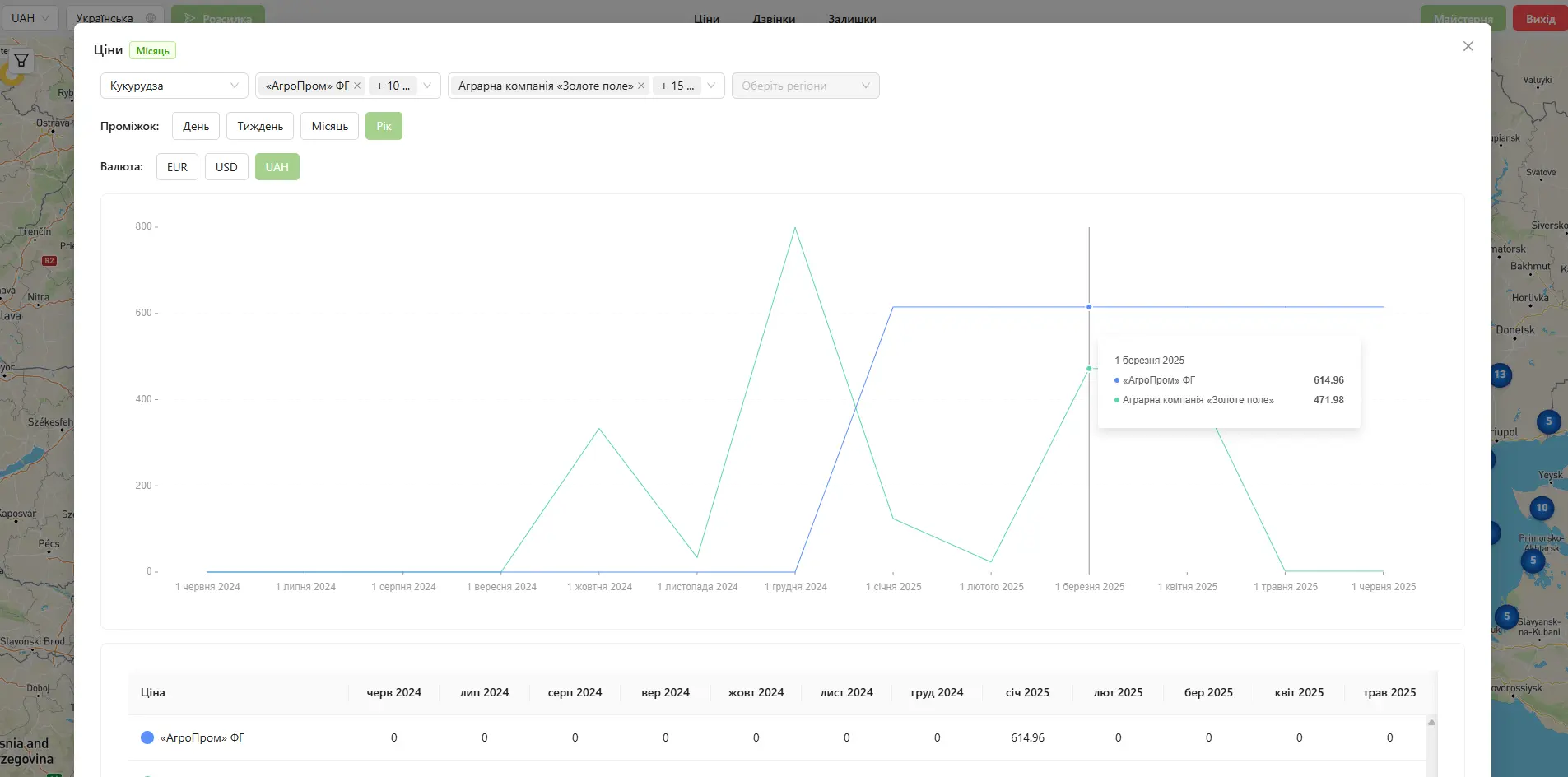Click the 1 жовтня 2024 axis label
The width and height of the screenshot is (1568, 777).
pyautogui.click(x=599, y=587)
